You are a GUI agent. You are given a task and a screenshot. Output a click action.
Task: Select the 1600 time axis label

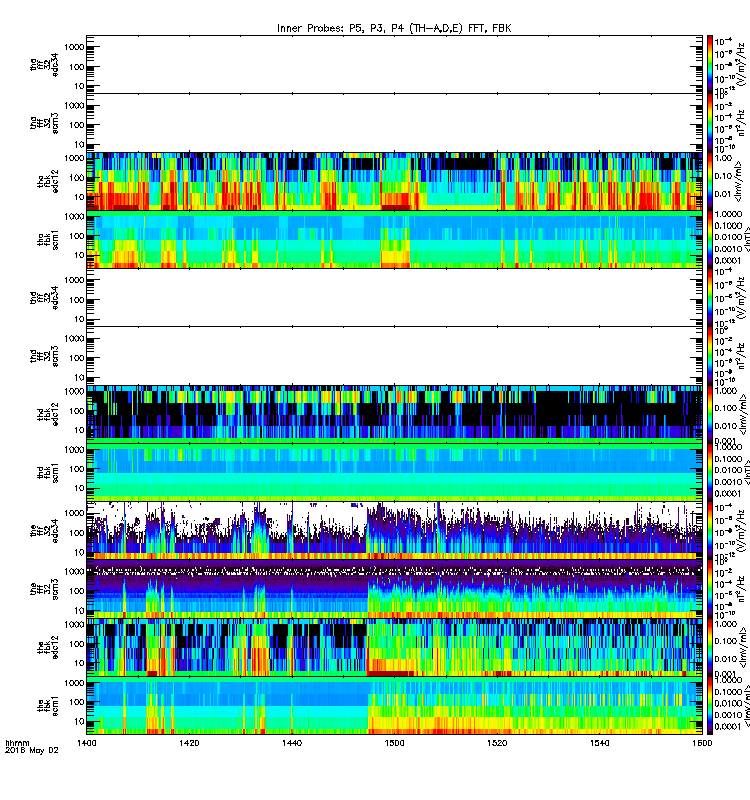coord(702,743)
